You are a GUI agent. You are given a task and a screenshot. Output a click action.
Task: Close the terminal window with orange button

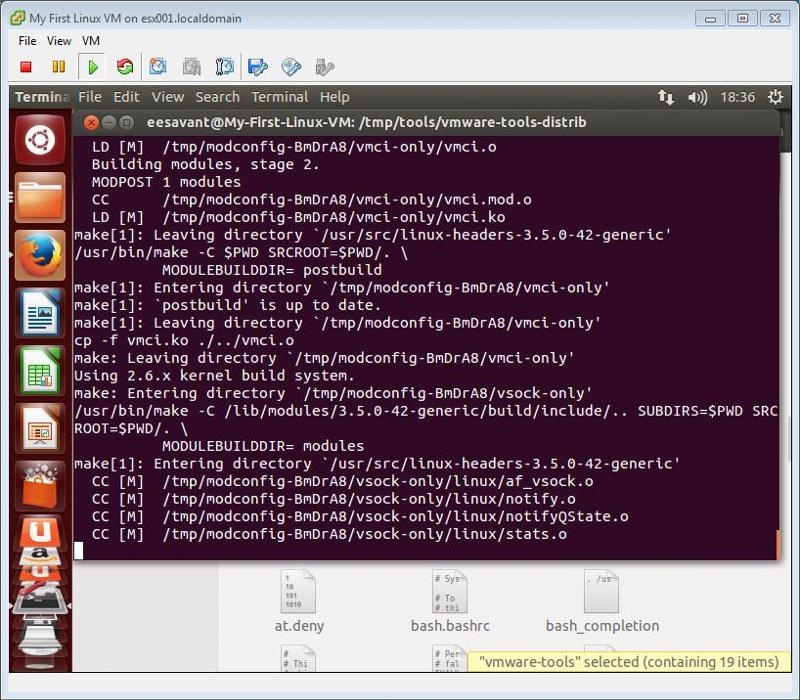pos(91,122)
